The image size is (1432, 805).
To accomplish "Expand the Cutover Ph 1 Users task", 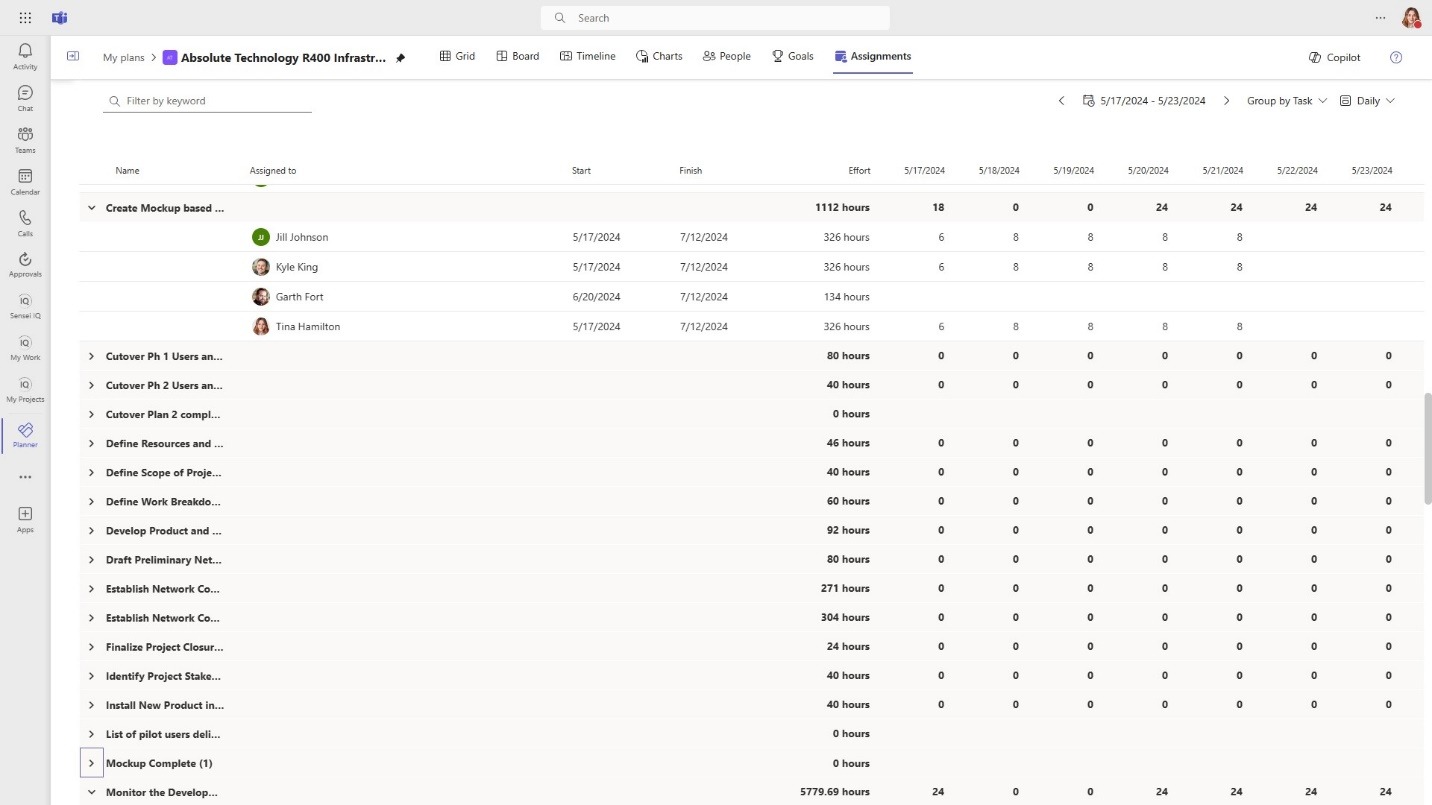I will (91, 356).
